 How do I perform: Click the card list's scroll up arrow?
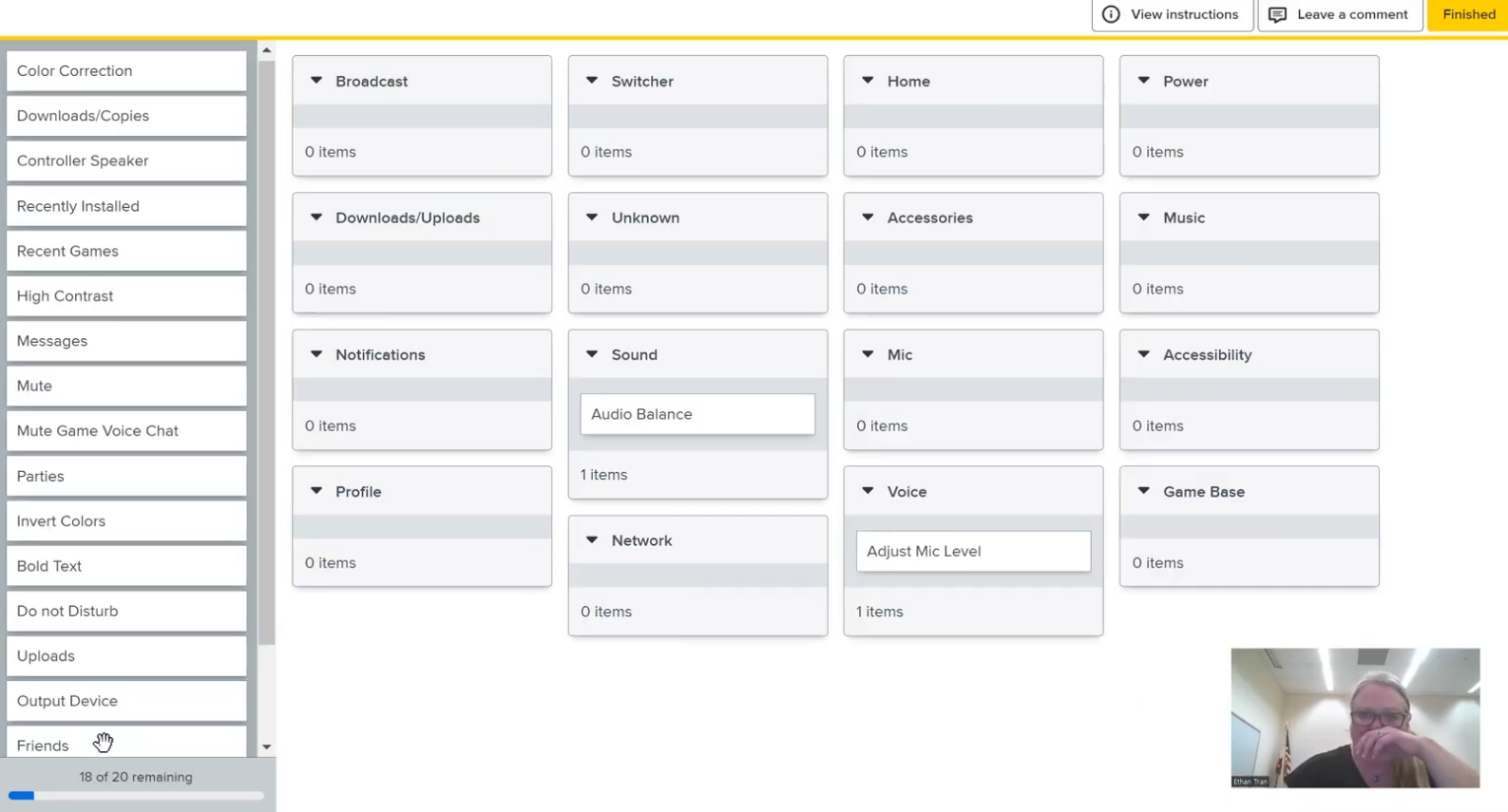click(267, 50)
